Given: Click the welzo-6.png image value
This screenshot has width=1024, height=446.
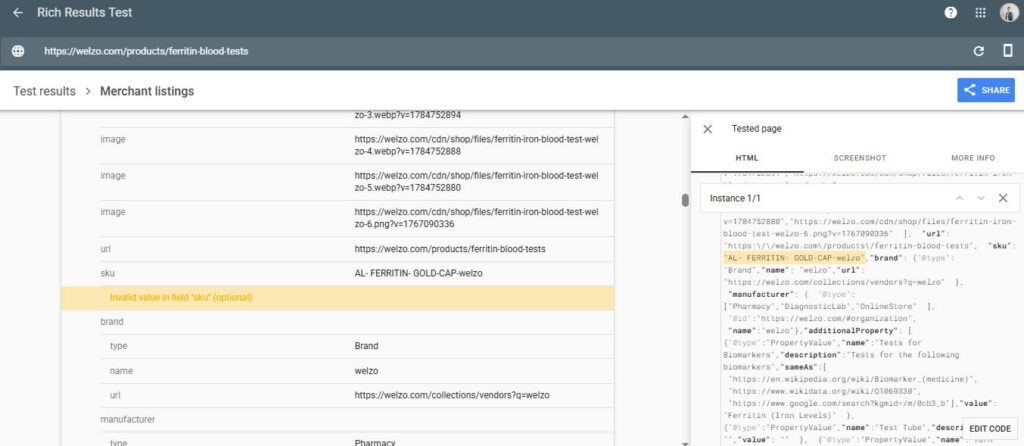Looking at the screenshot, I should (x=476, y=218).
